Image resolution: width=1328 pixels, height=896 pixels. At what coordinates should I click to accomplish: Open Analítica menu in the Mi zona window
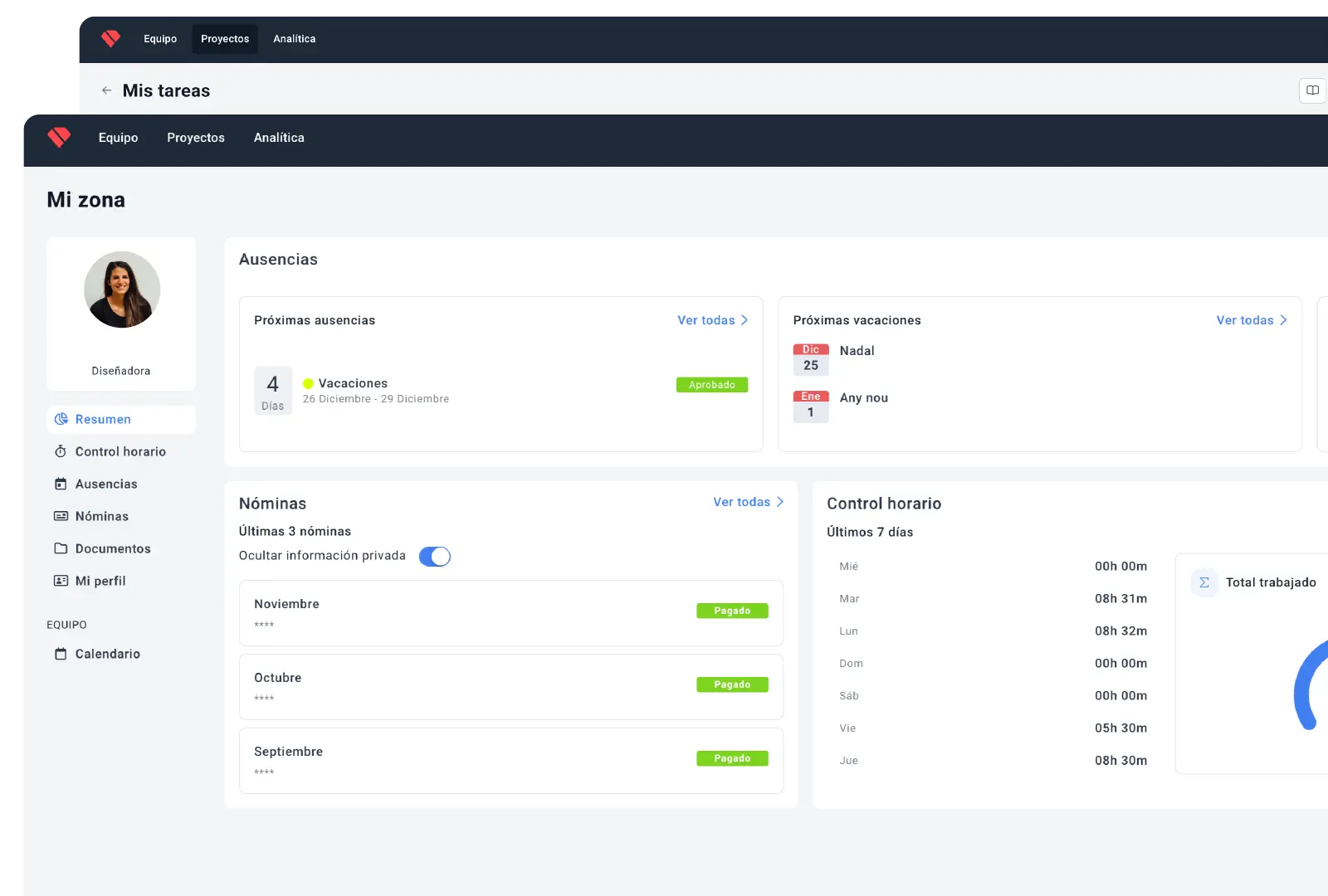coord(279,138)
